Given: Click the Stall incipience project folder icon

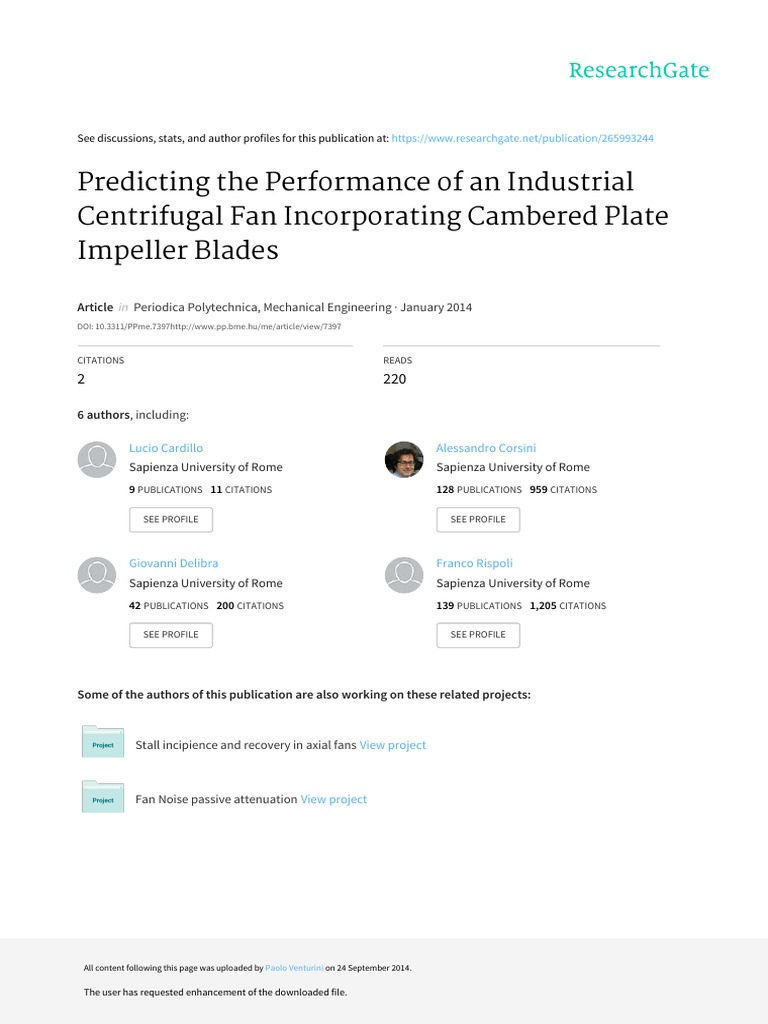Looking at the screenshot, I should pyautogui.click(x=102, y=743).
